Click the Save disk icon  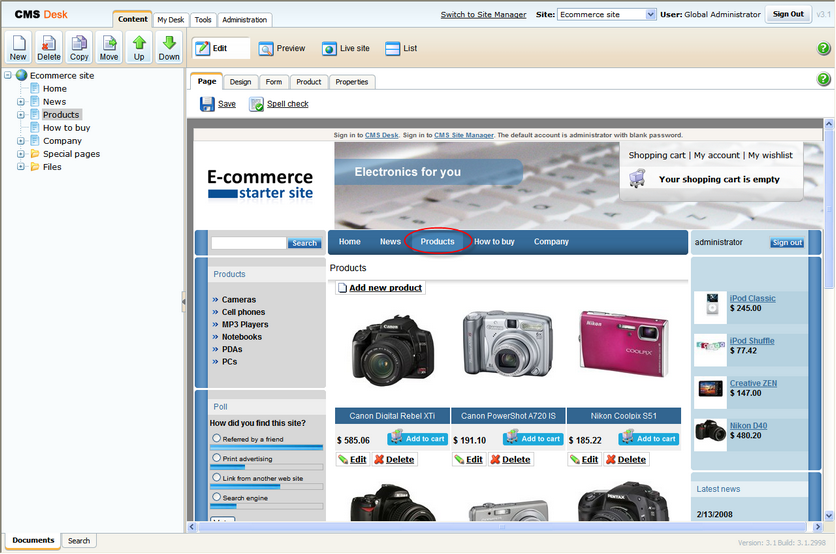pos(207,104)
